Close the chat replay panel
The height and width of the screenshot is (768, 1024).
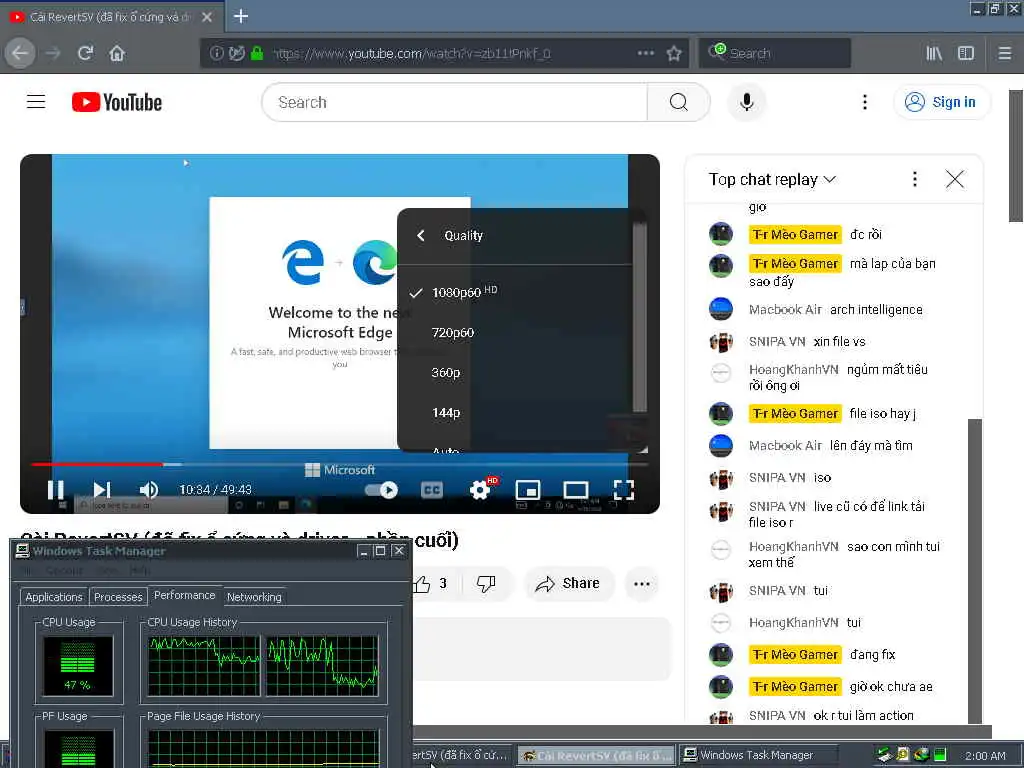tap(954, 179)
